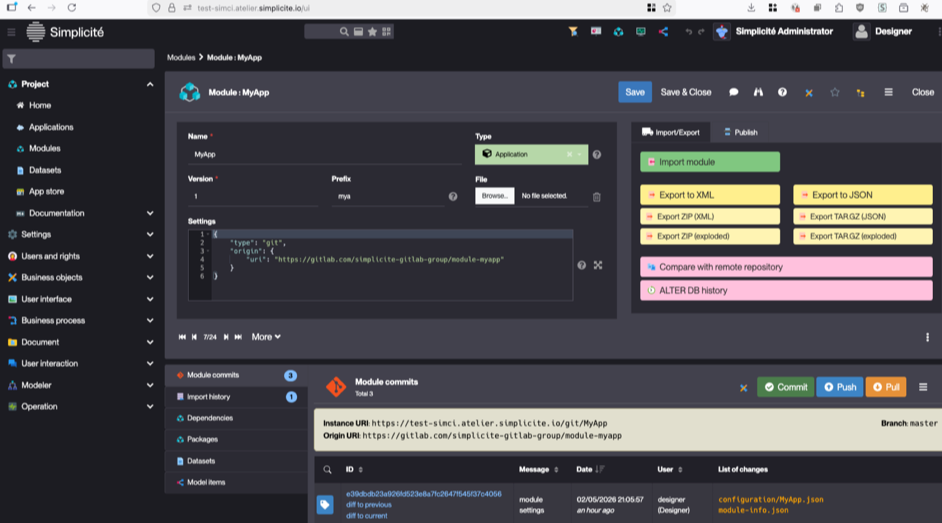
Task: Click the binoculars icon in the form toolbar
Action: point(758,92)
